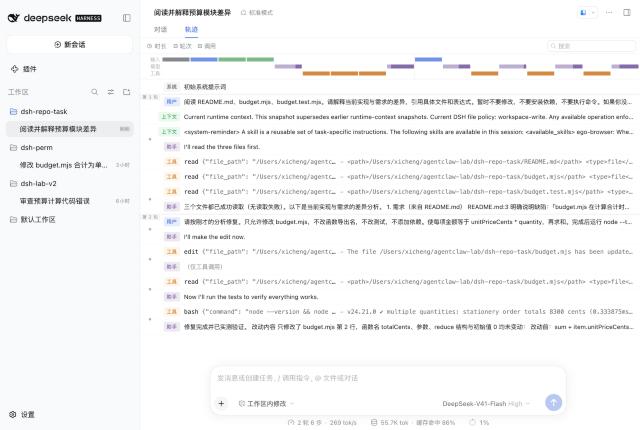Click the 标准模式 mode indicator
This screenshot has width=640, height=430.
(x=257, y=13)
